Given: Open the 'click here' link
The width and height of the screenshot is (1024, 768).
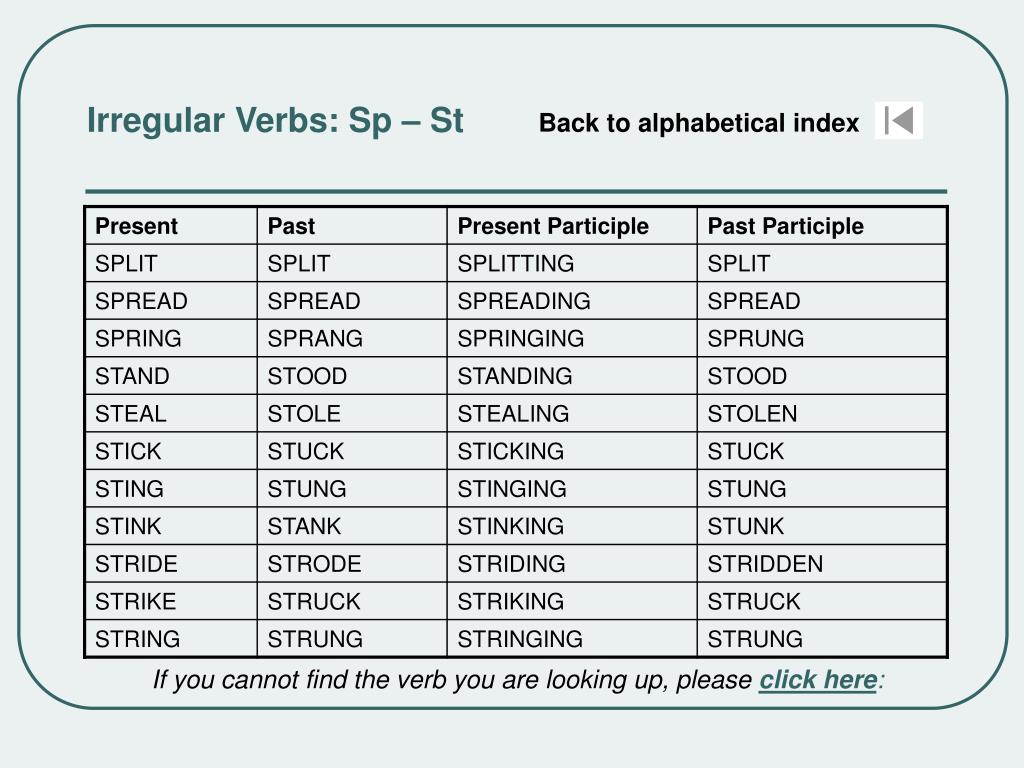Looking at the screenshot, I should coord(818,680).
